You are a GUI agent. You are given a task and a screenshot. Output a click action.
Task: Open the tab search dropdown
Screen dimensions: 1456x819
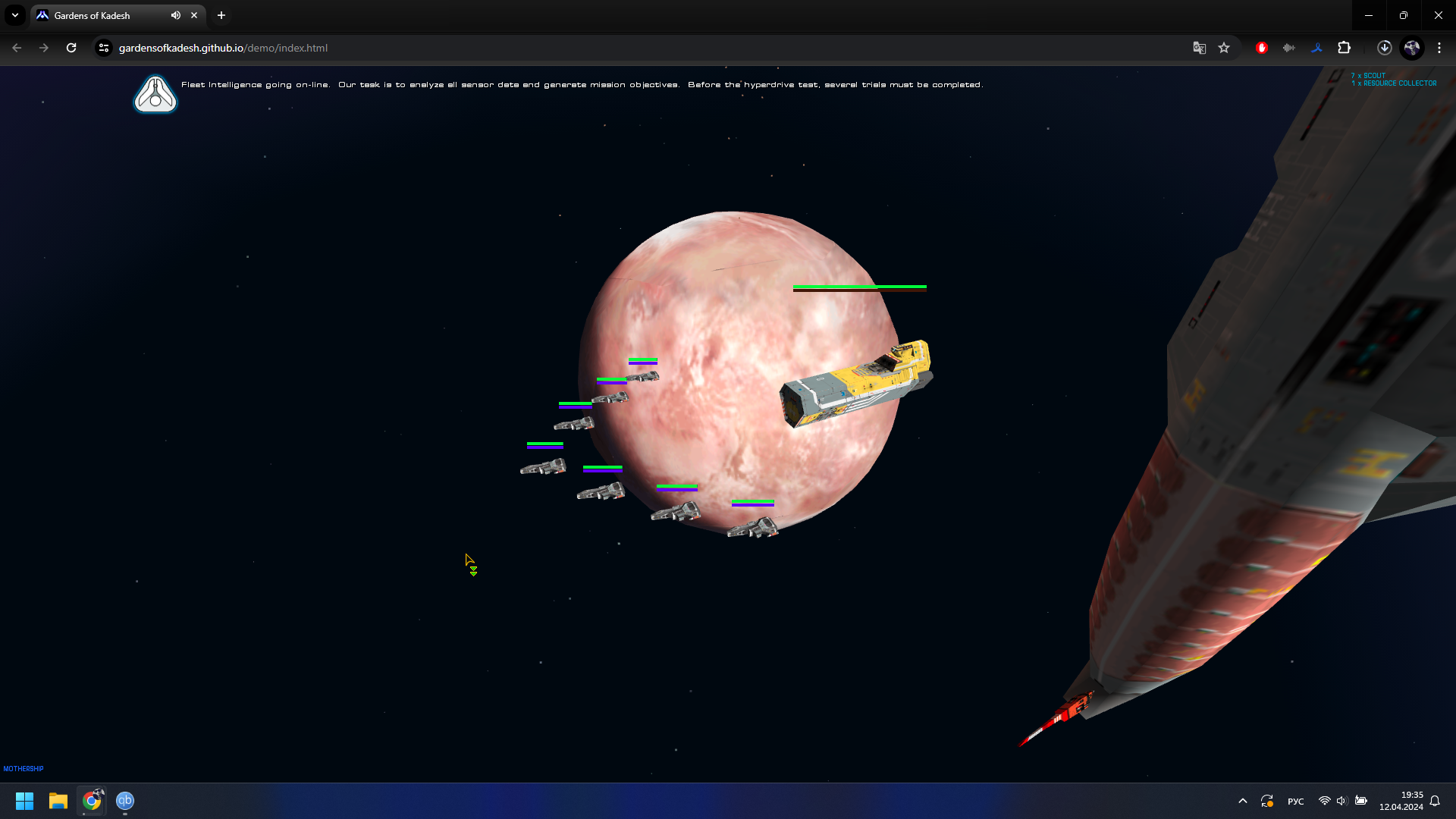point(15,15)
